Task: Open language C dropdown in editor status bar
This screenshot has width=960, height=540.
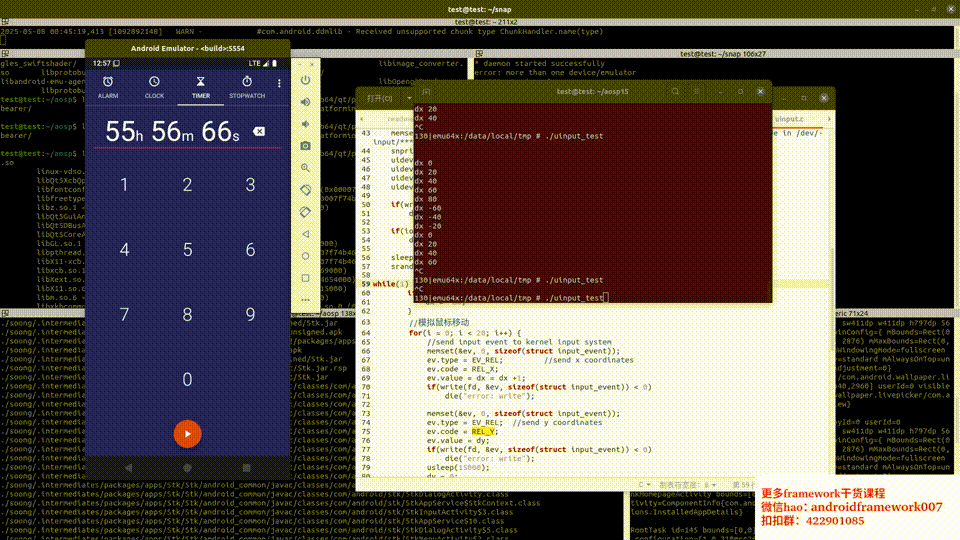Action: (x=643, y=485)
